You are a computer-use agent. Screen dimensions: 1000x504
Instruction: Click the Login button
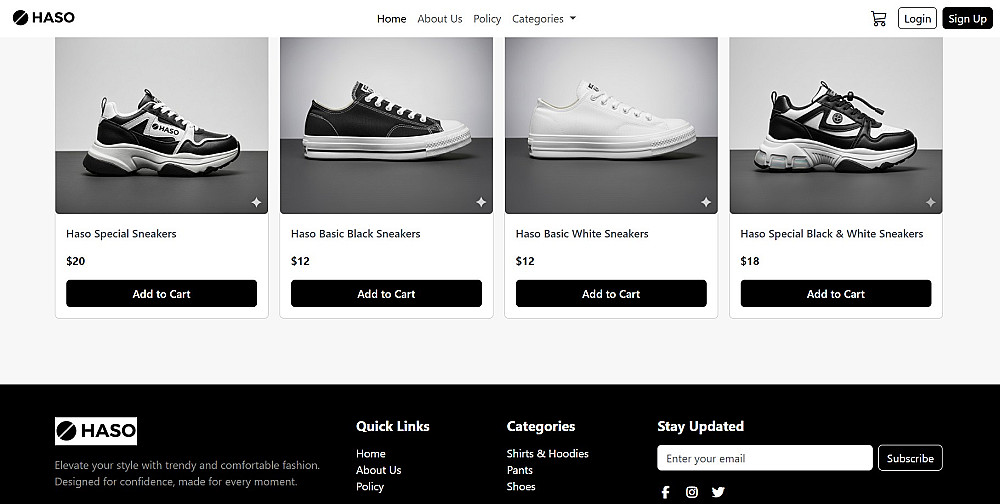click(916, 18)
